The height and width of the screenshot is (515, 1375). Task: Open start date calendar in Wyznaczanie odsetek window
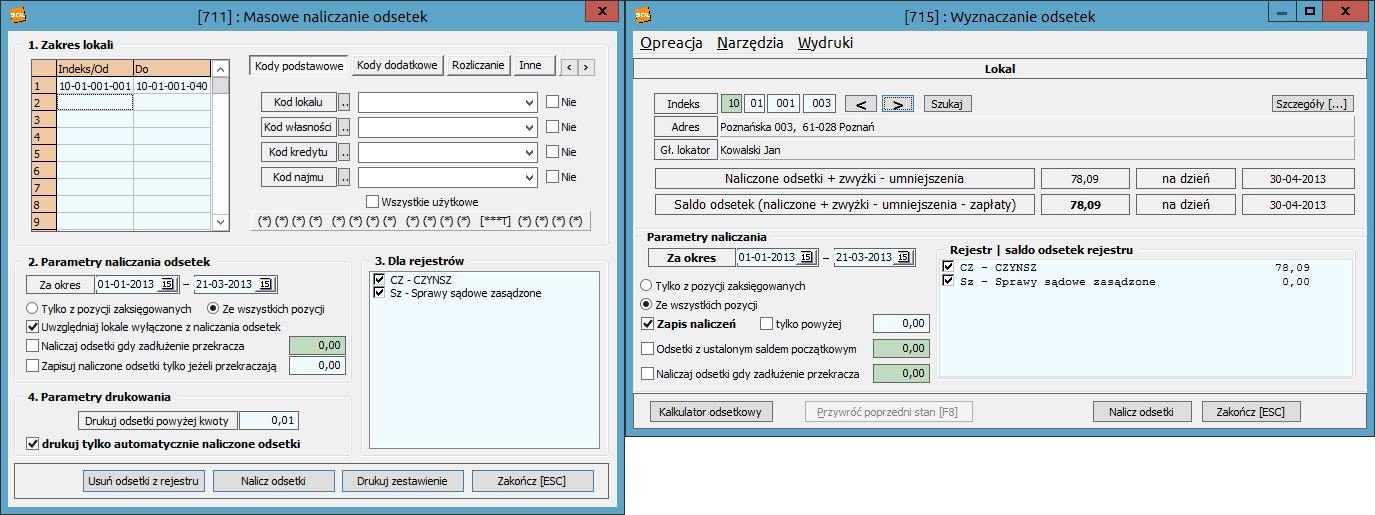(x=806, y=258)
